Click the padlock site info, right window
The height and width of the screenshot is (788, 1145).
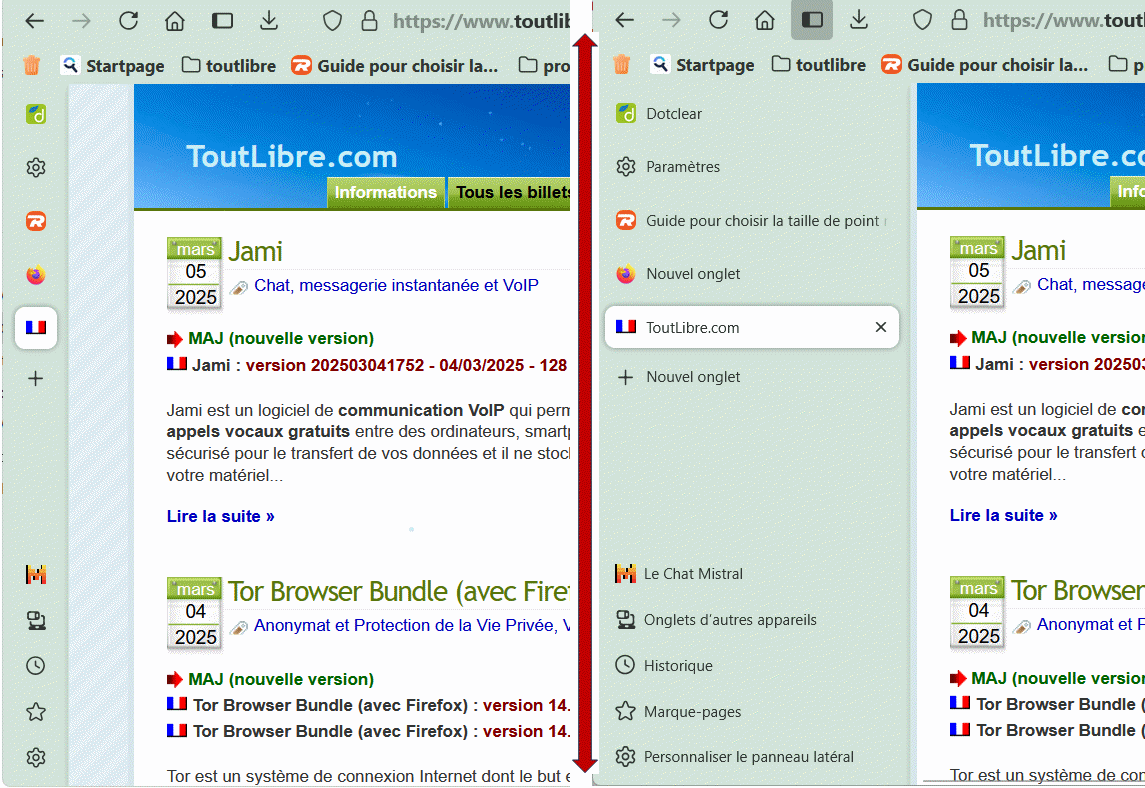pos(960,20)
